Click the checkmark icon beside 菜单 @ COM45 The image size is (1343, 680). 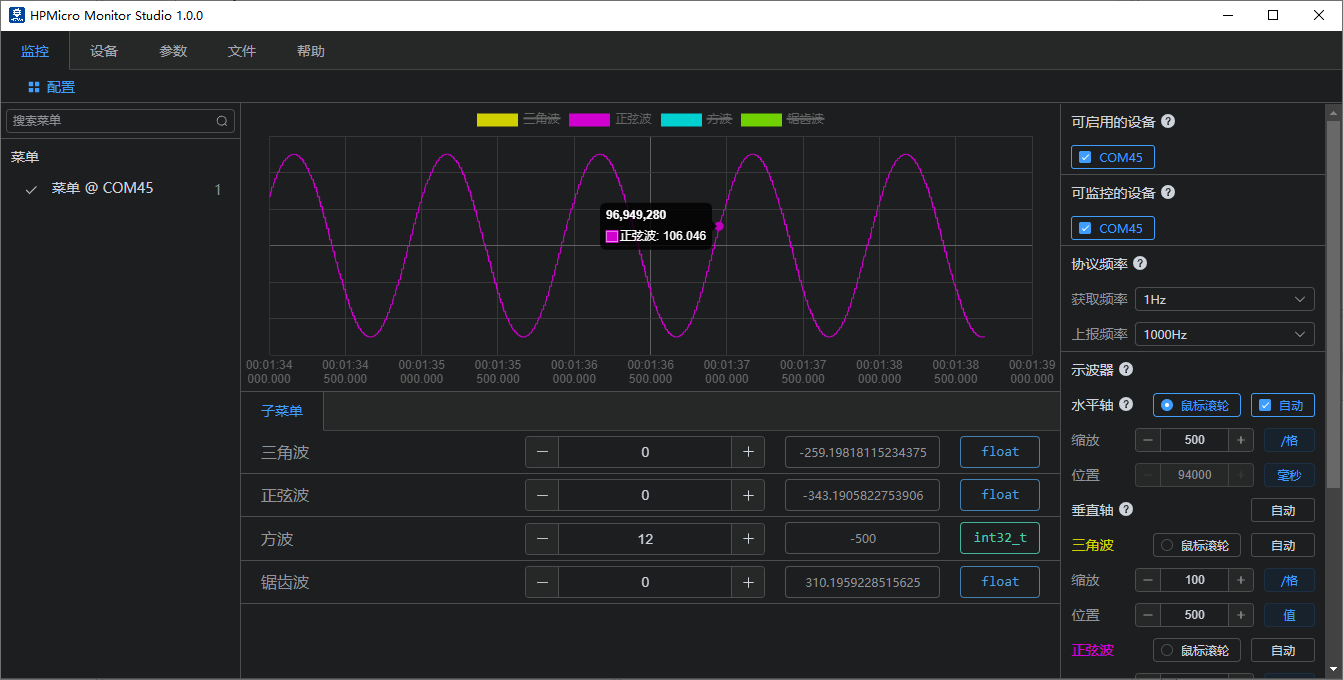31,189
